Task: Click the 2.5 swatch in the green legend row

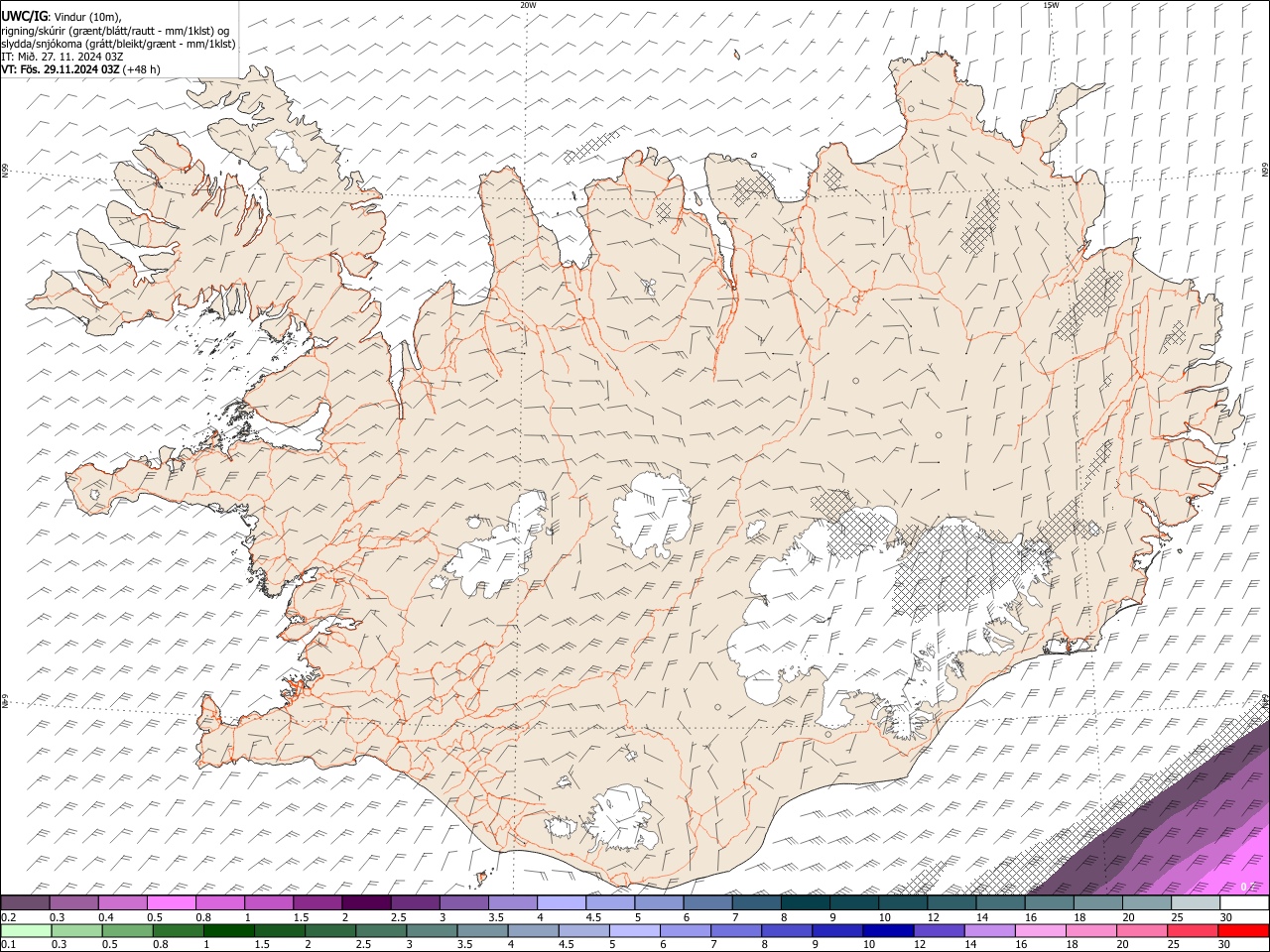Action: 381,931
